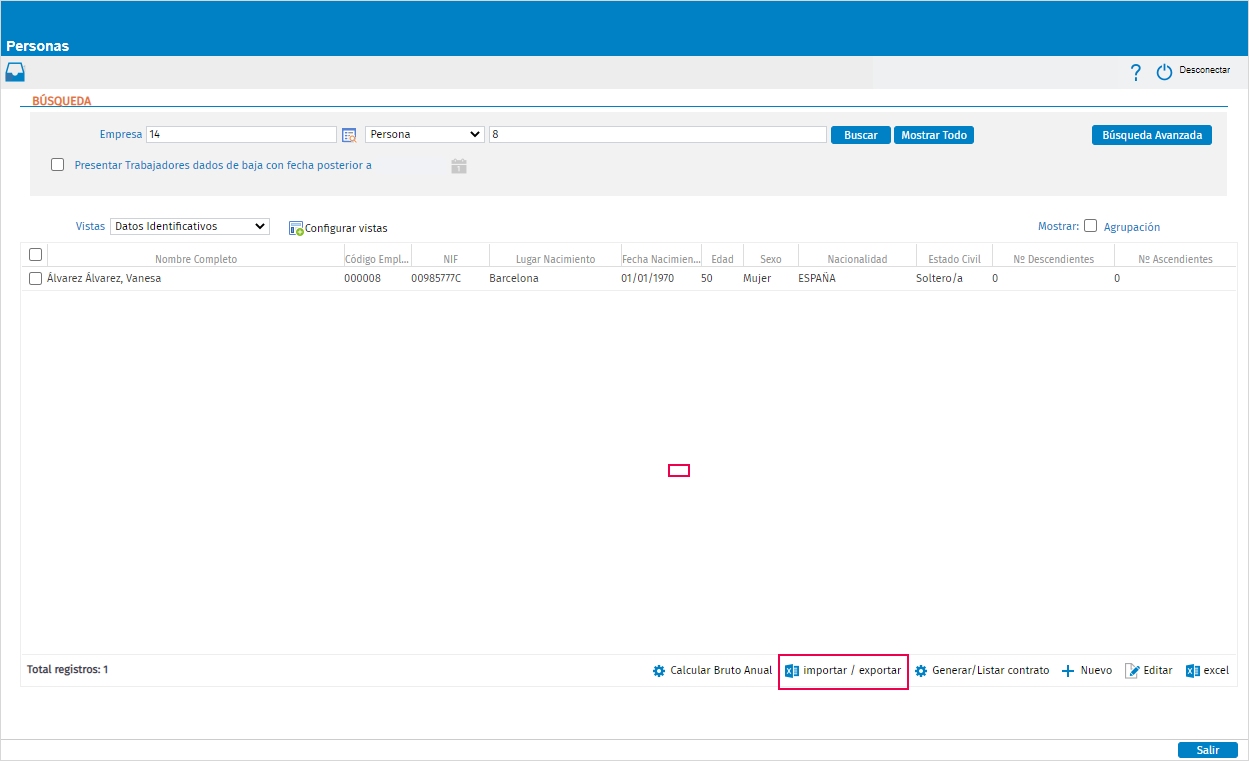Open the help question mark
Image resolution: width=1249 pixels, height=761 pixels.
tap(1135, 72)
